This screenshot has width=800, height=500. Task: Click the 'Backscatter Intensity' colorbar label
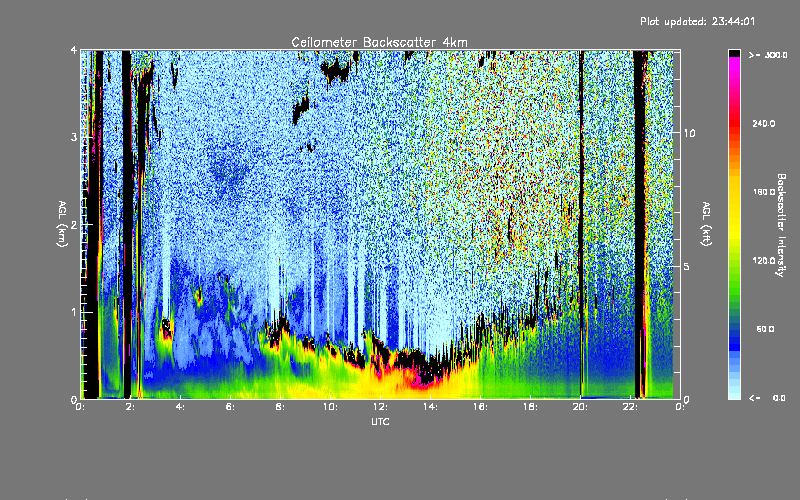pos(781,225)
